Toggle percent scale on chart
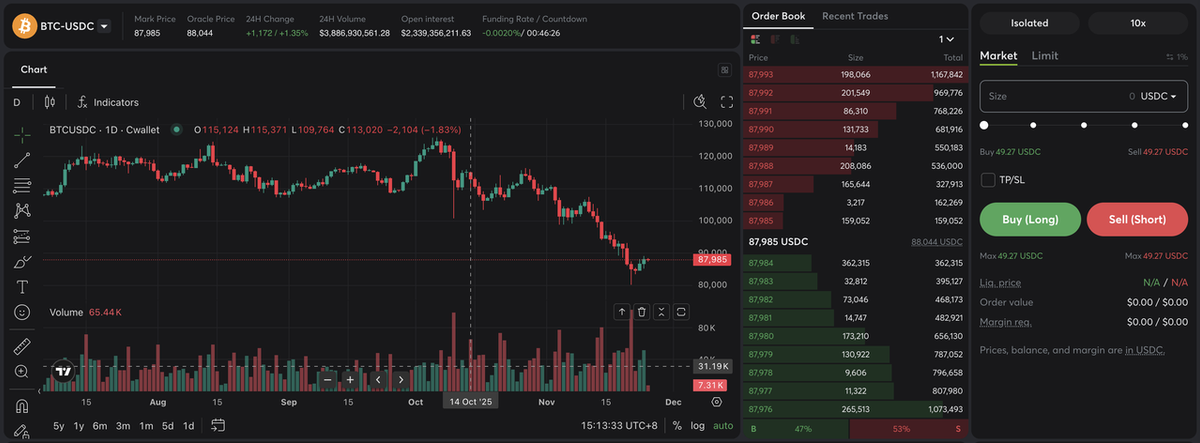The width and height of the screenshot is (1200, 443). [x=677, y=425]
